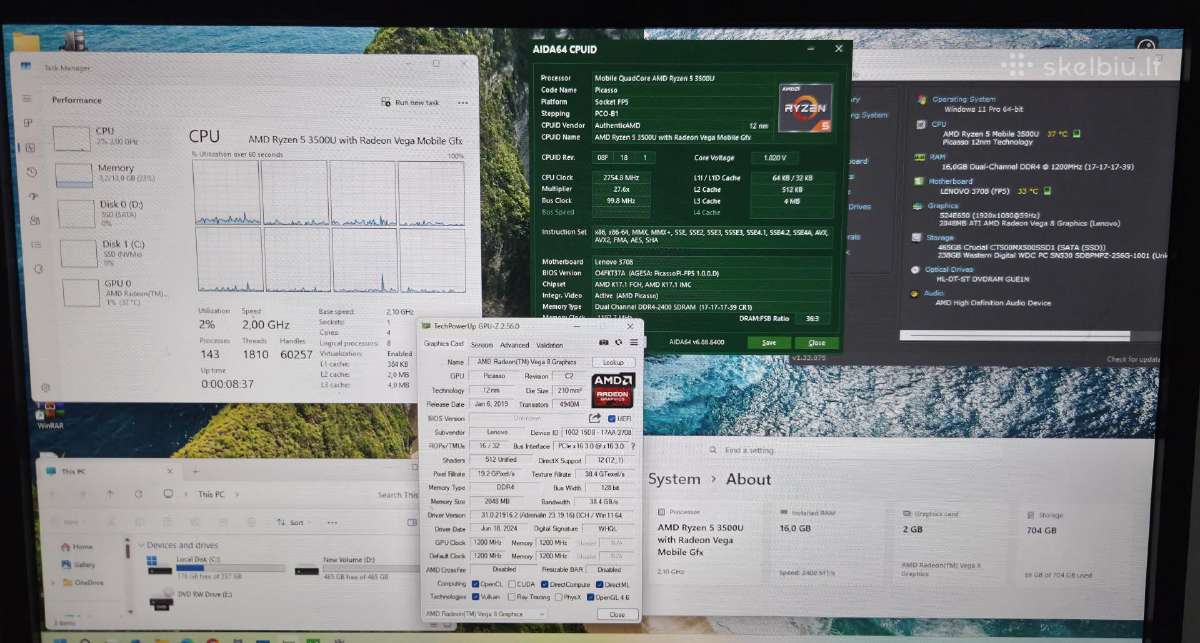Click Run new task in Task Manager

(410, 103)
